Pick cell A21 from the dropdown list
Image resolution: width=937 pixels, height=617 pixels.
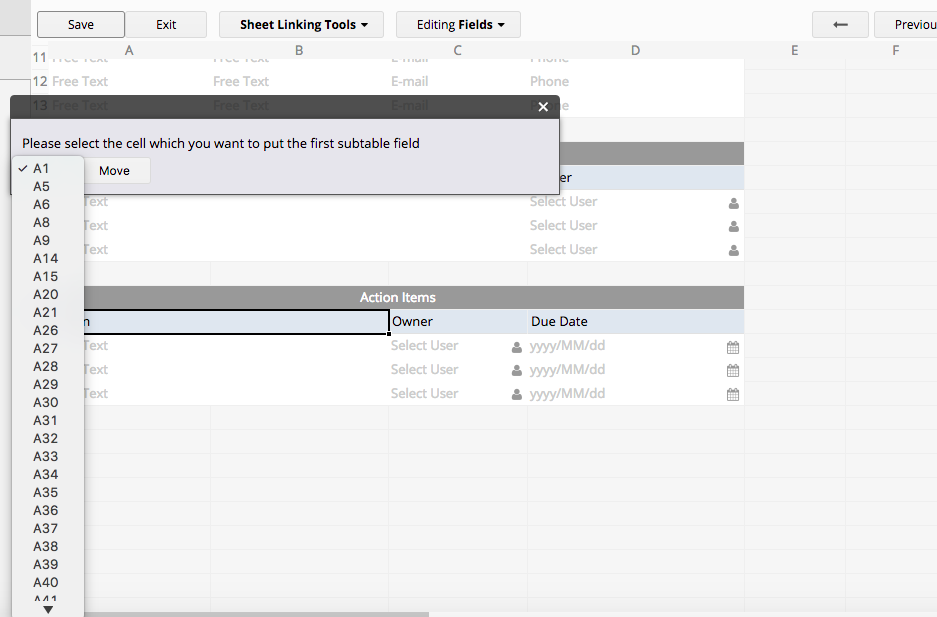tap(48, 312)
